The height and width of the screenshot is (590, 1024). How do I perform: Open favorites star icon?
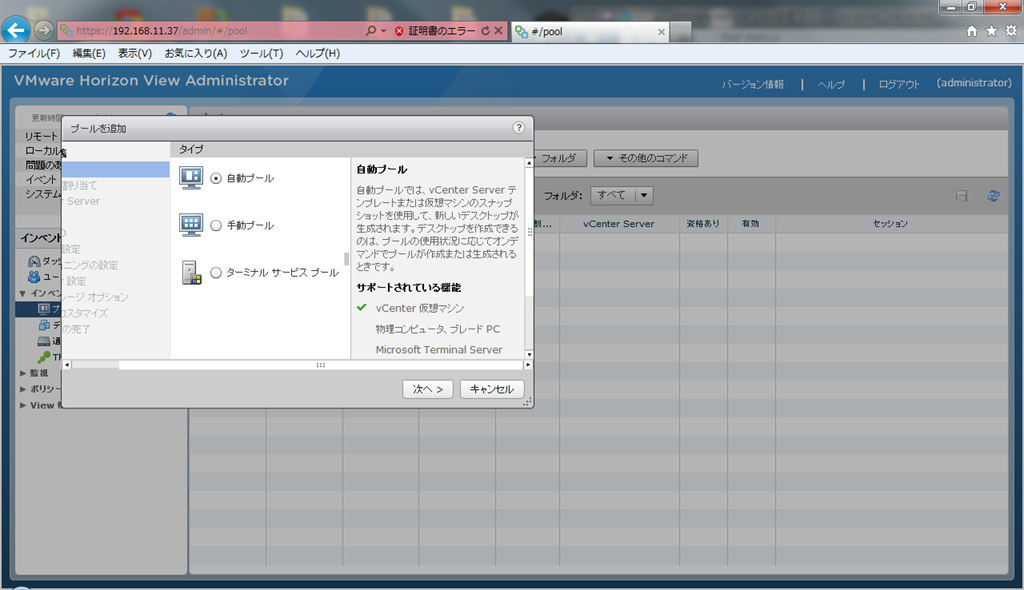pyautogui.click(x=991, y=31)
